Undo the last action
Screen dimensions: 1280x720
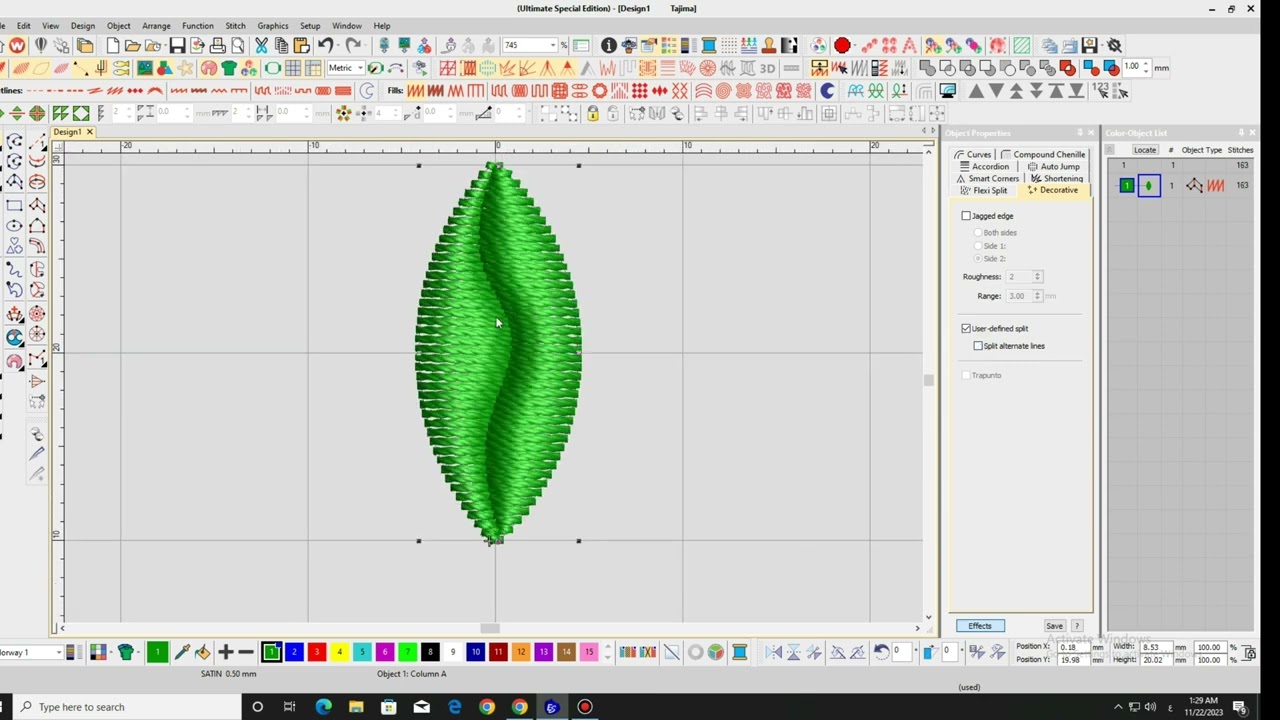(x=325, y=46)
